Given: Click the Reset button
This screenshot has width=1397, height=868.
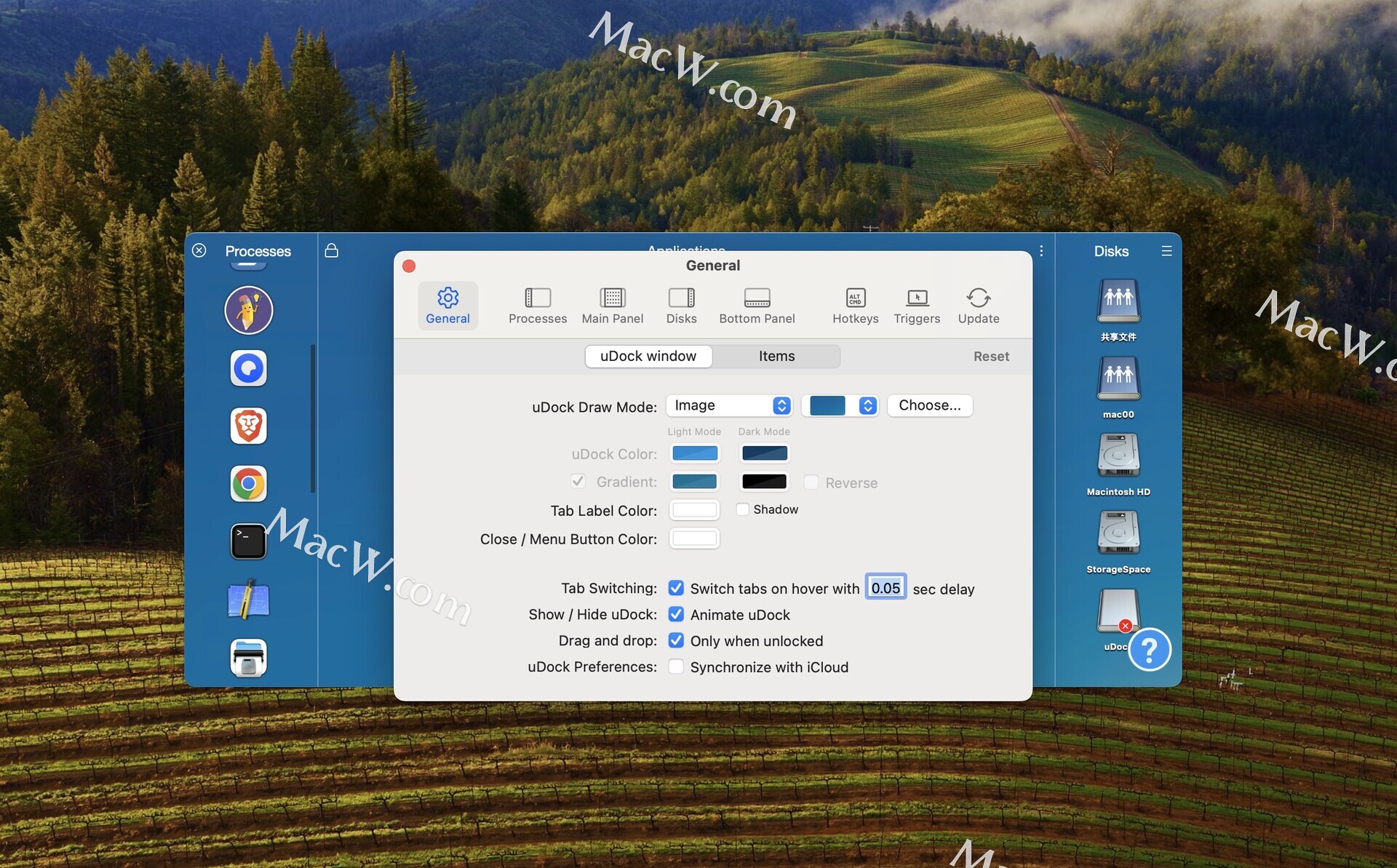Looking at the screenshot, I should pyautogui.click(x=991, y=356).
